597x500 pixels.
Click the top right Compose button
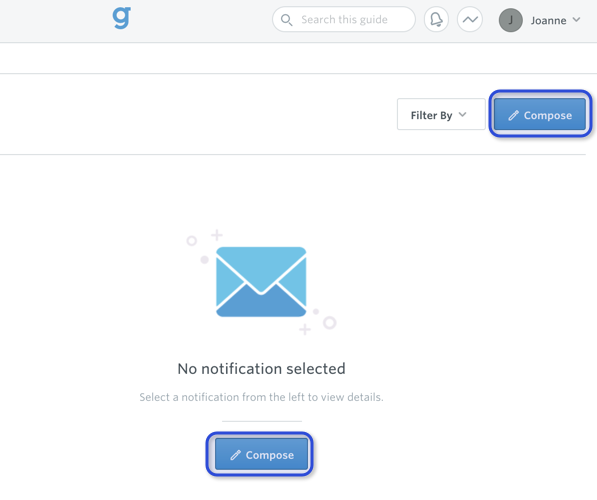click(540, 114)
